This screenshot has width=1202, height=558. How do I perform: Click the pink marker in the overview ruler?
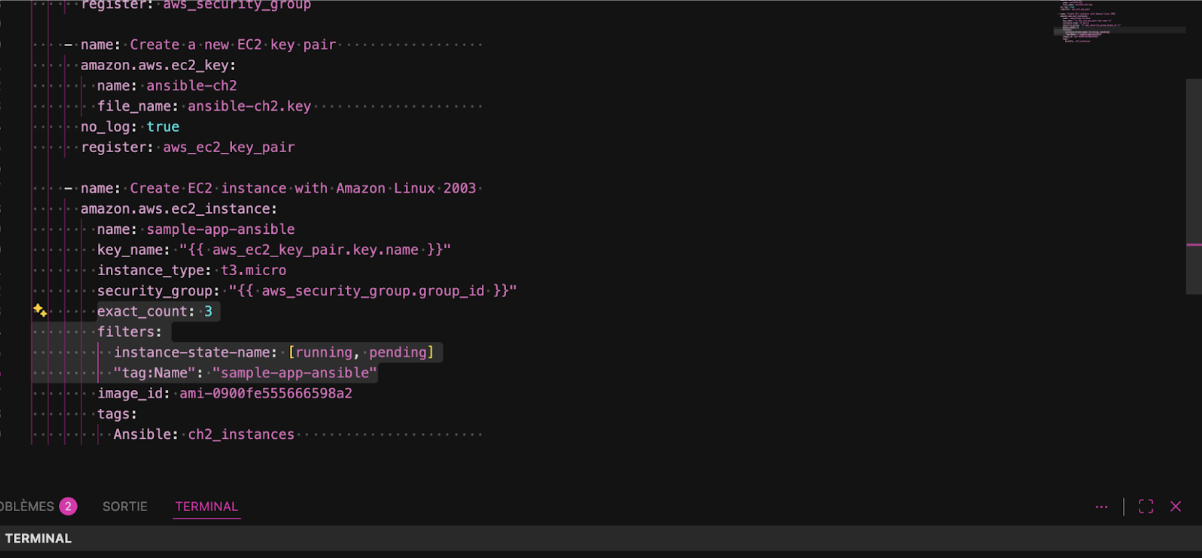coord(1193,244)
